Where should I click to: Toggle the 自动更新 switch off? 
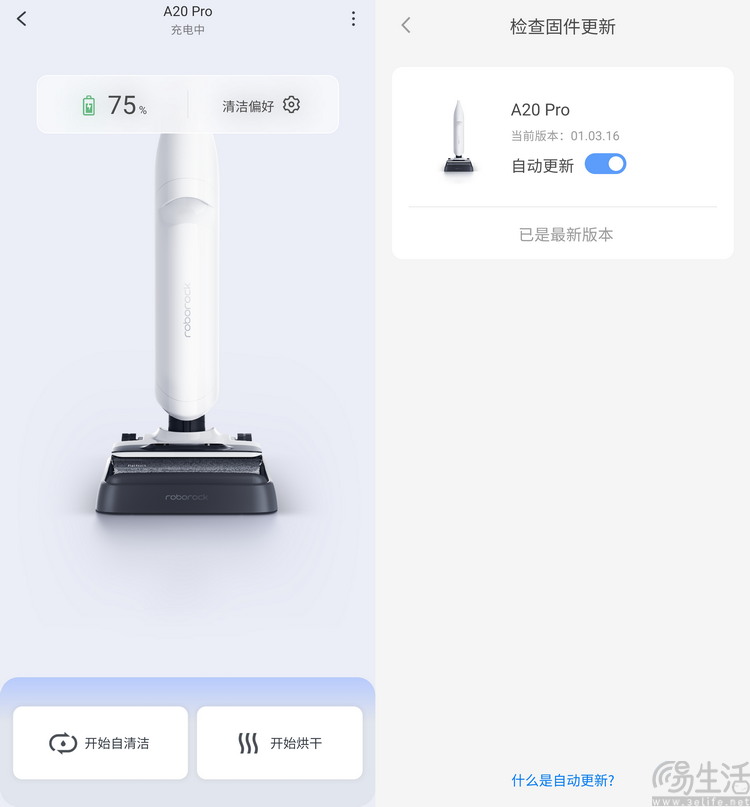coord(605,164)
